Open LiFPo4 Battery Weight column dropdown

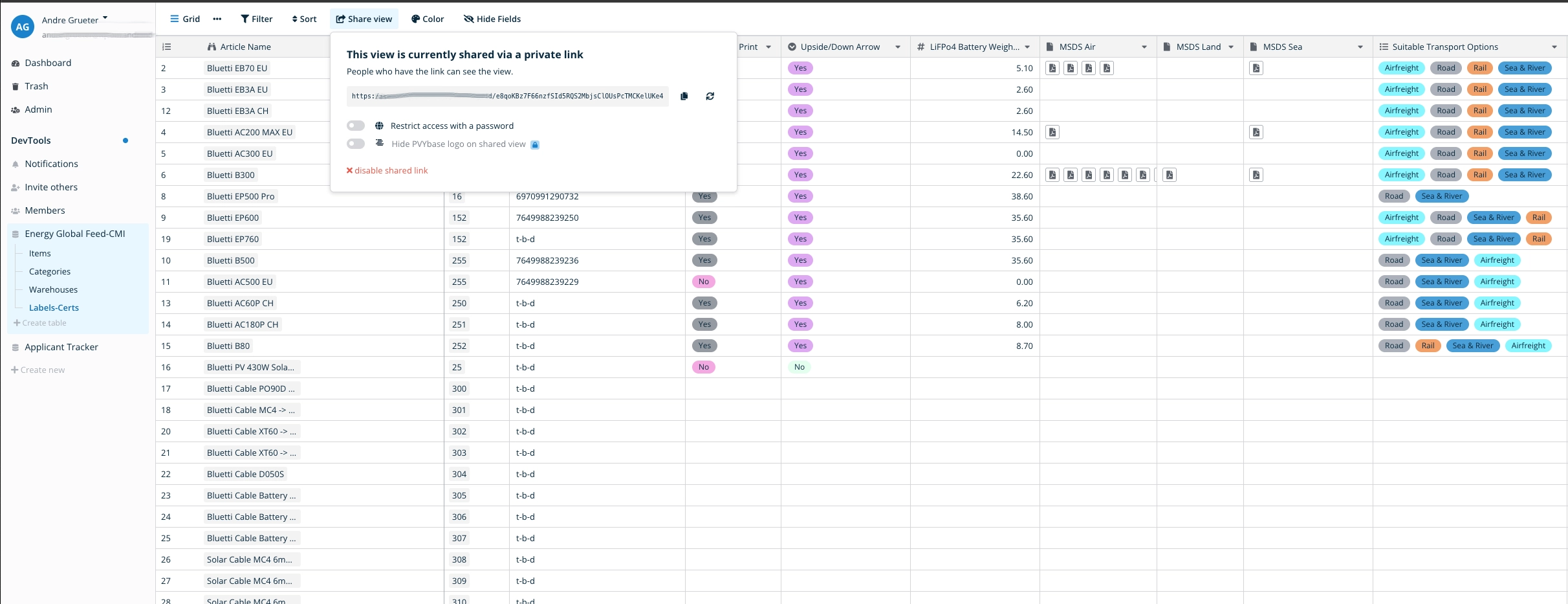[x=1027, y=47]
